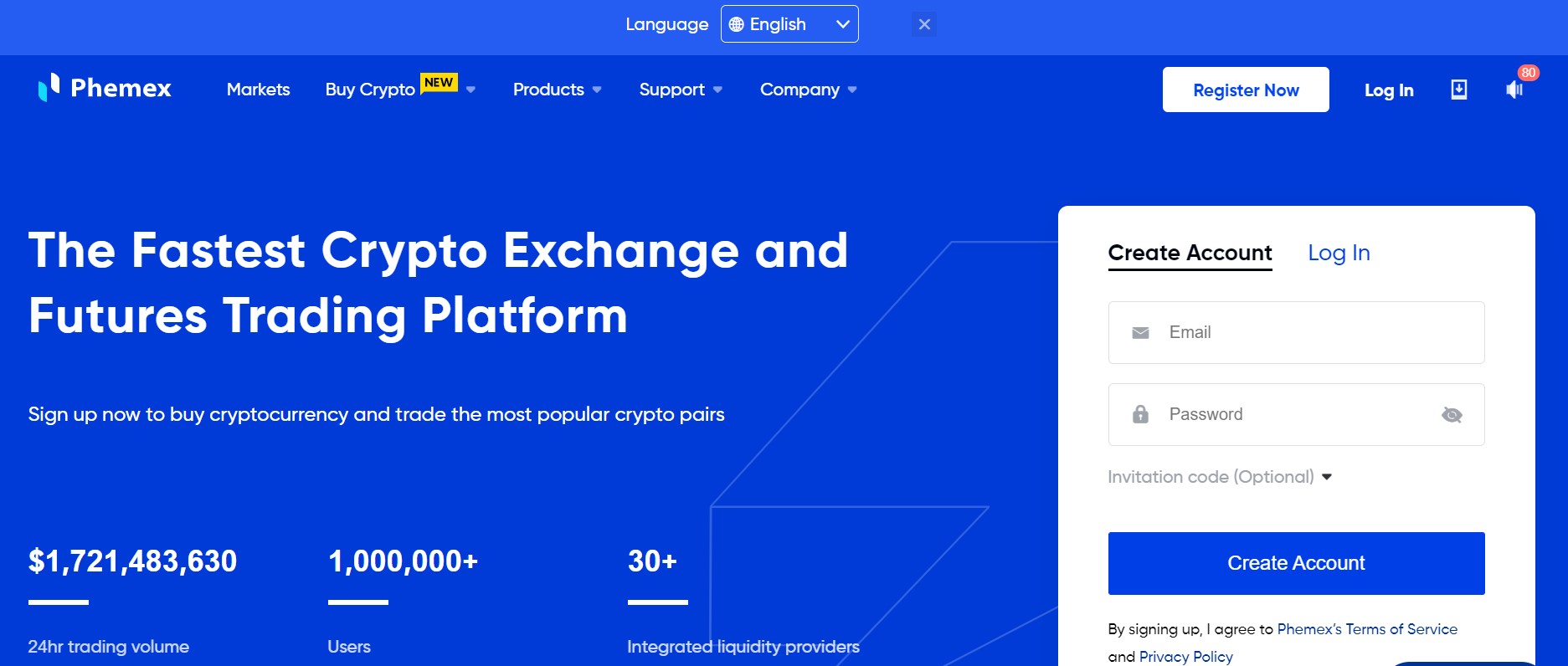Open the English language dropdown
Image resolution: width=1568 pixels, height=666 pixels.
pos(789,24)
